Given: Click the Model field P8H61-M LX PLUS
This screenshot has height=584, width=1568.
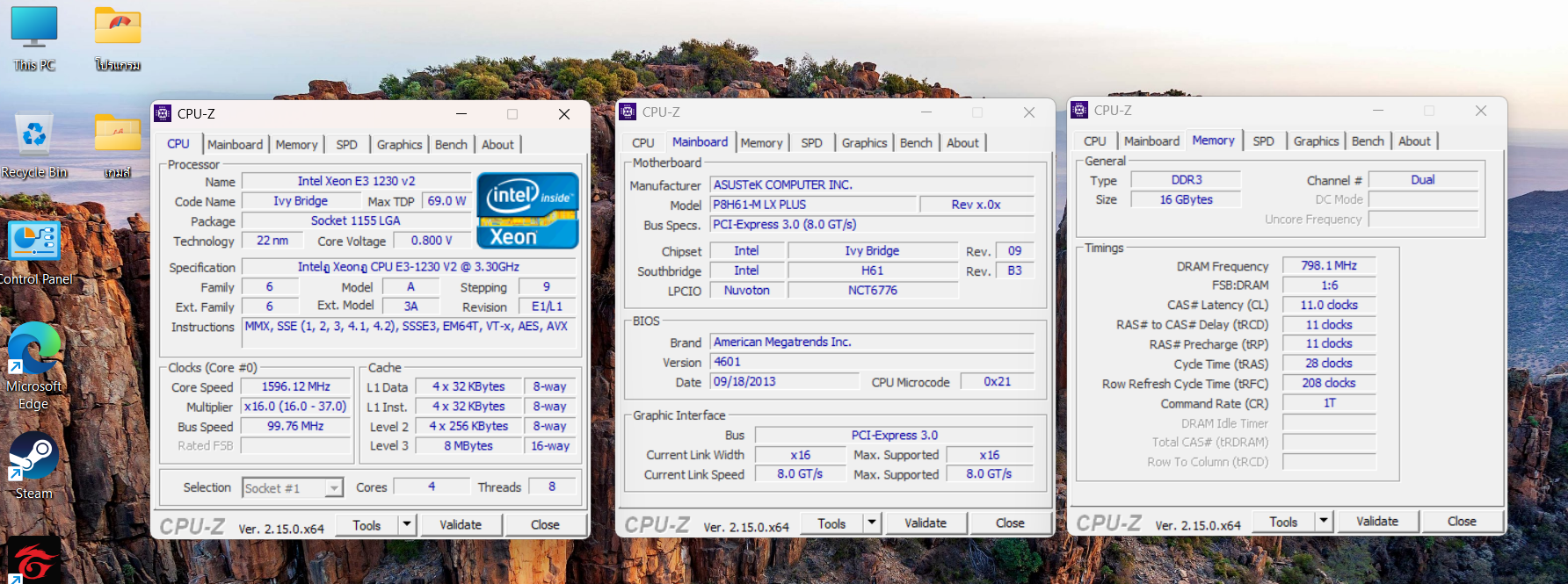Looking at the screenshot, I should pyautogui.click(x=813, y=205).
